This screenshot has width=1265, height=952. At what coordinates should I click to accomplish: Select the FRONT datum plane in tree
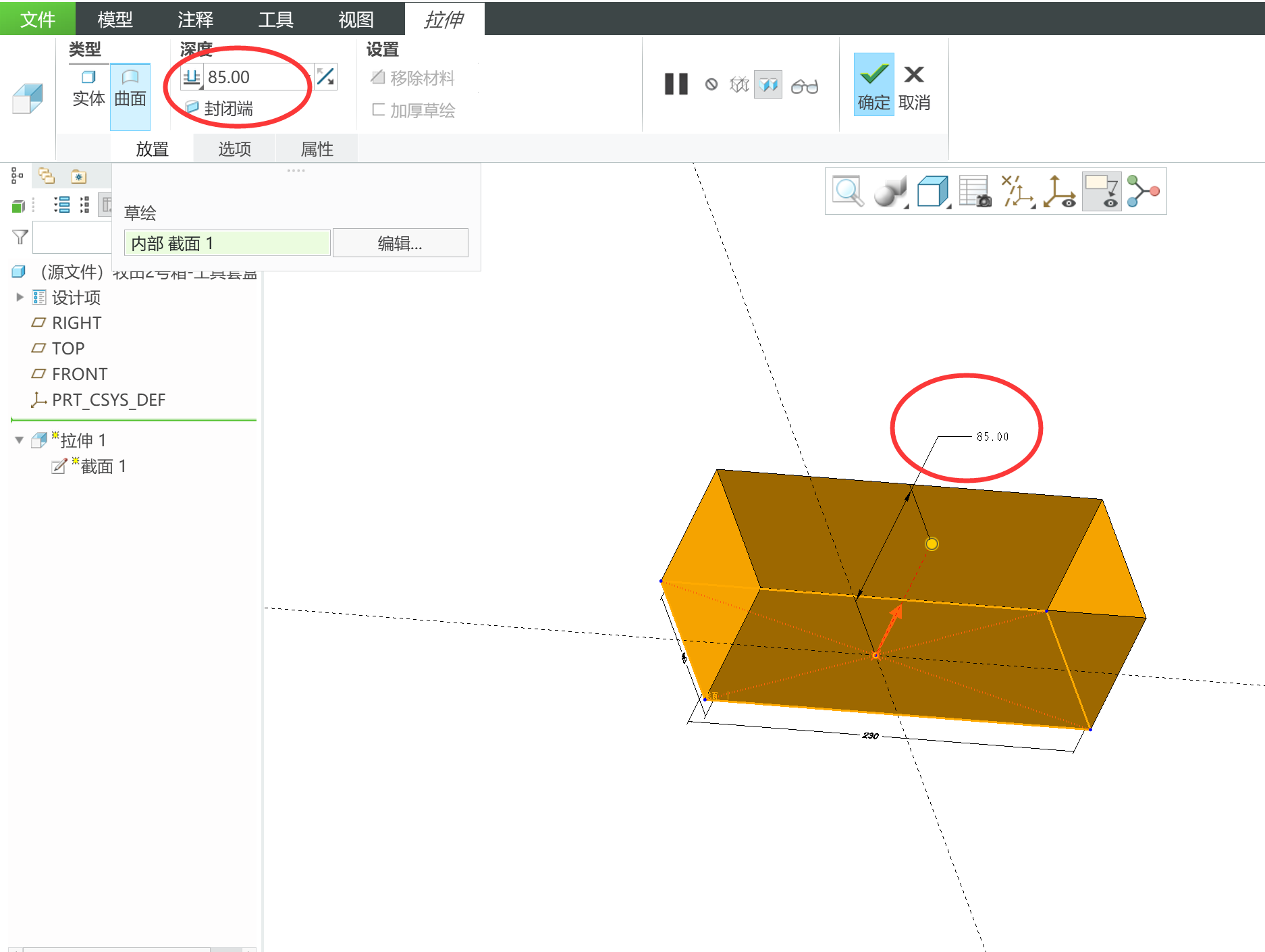pos(79,374)
